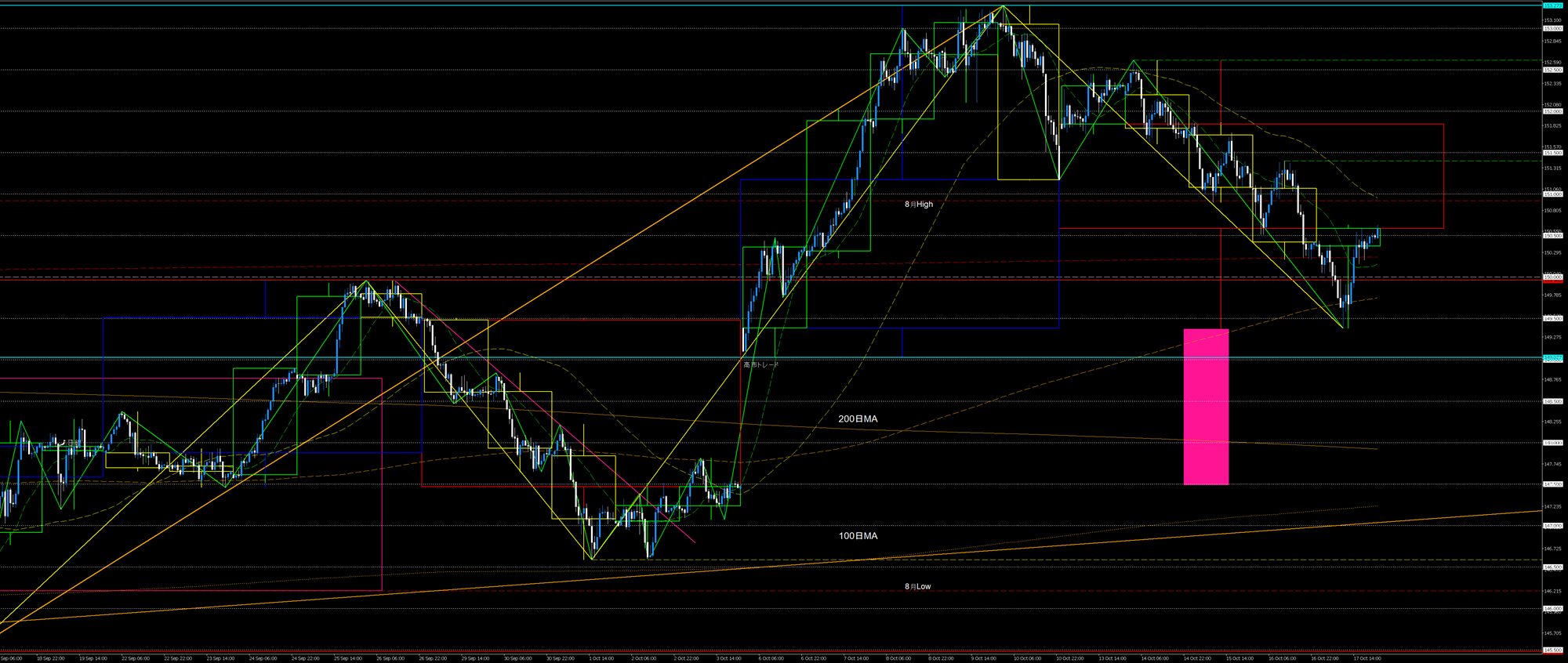Click the '8月Low' chart label
Image resolution: width=1568 pixels, height=663 pixels.
point(917,587)
